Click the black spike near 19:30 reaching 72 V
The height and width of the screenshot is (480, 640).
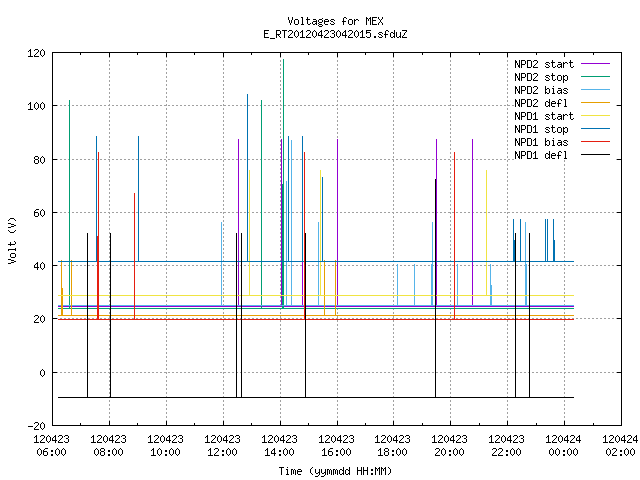pyautogui.click(x=436, y=288)
